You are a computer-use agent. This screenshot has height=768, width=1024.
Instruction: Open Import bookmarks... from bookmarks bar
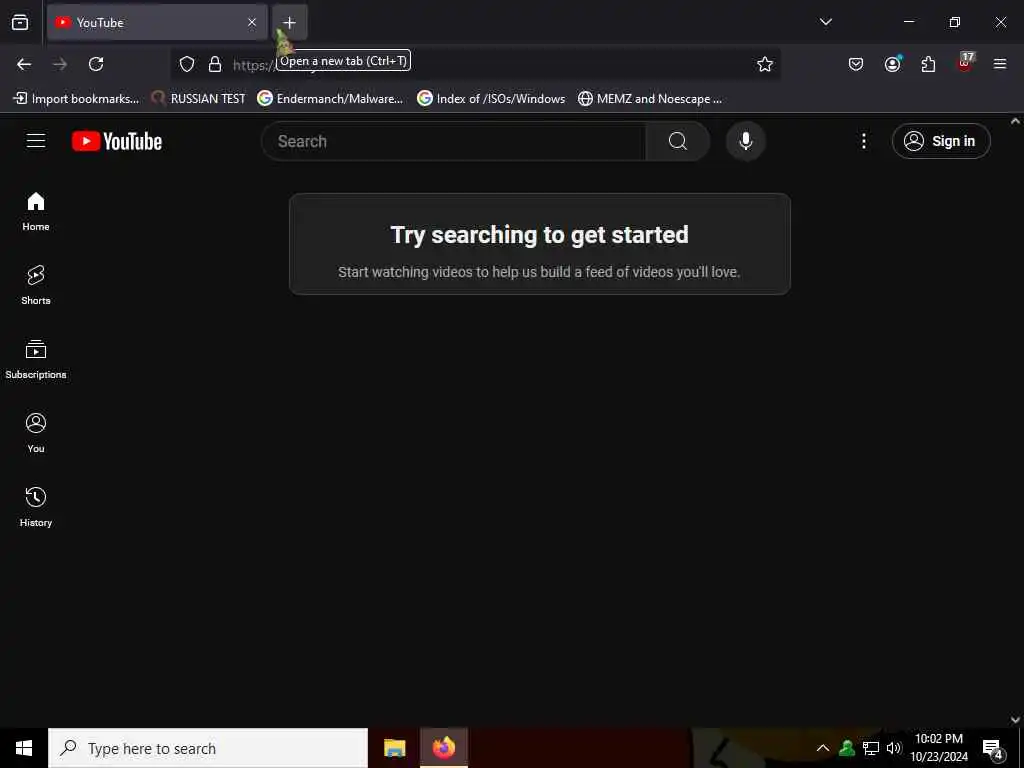pyautogui.click(x=76, y=99)
